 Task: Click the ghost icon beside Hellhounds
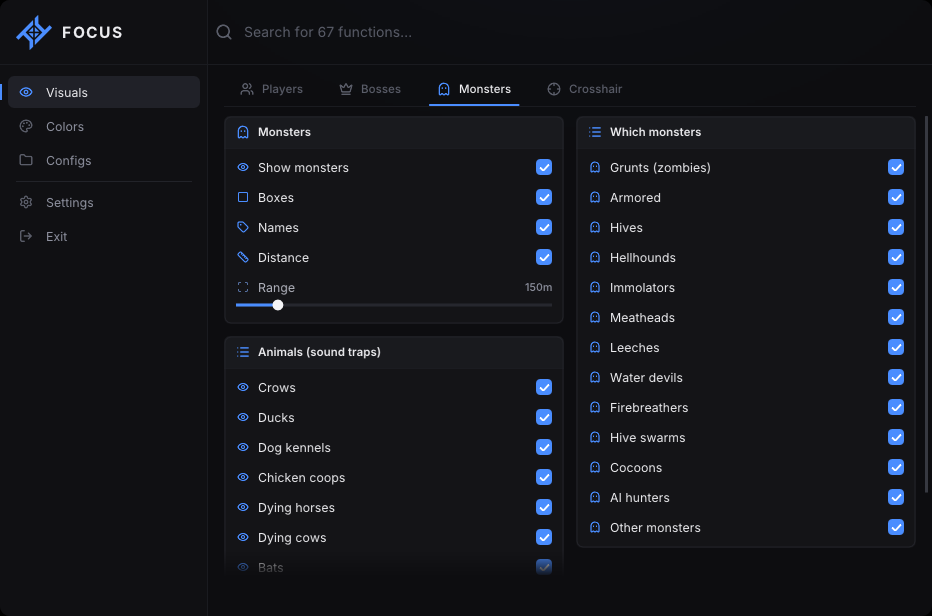(x=595, y=257)
